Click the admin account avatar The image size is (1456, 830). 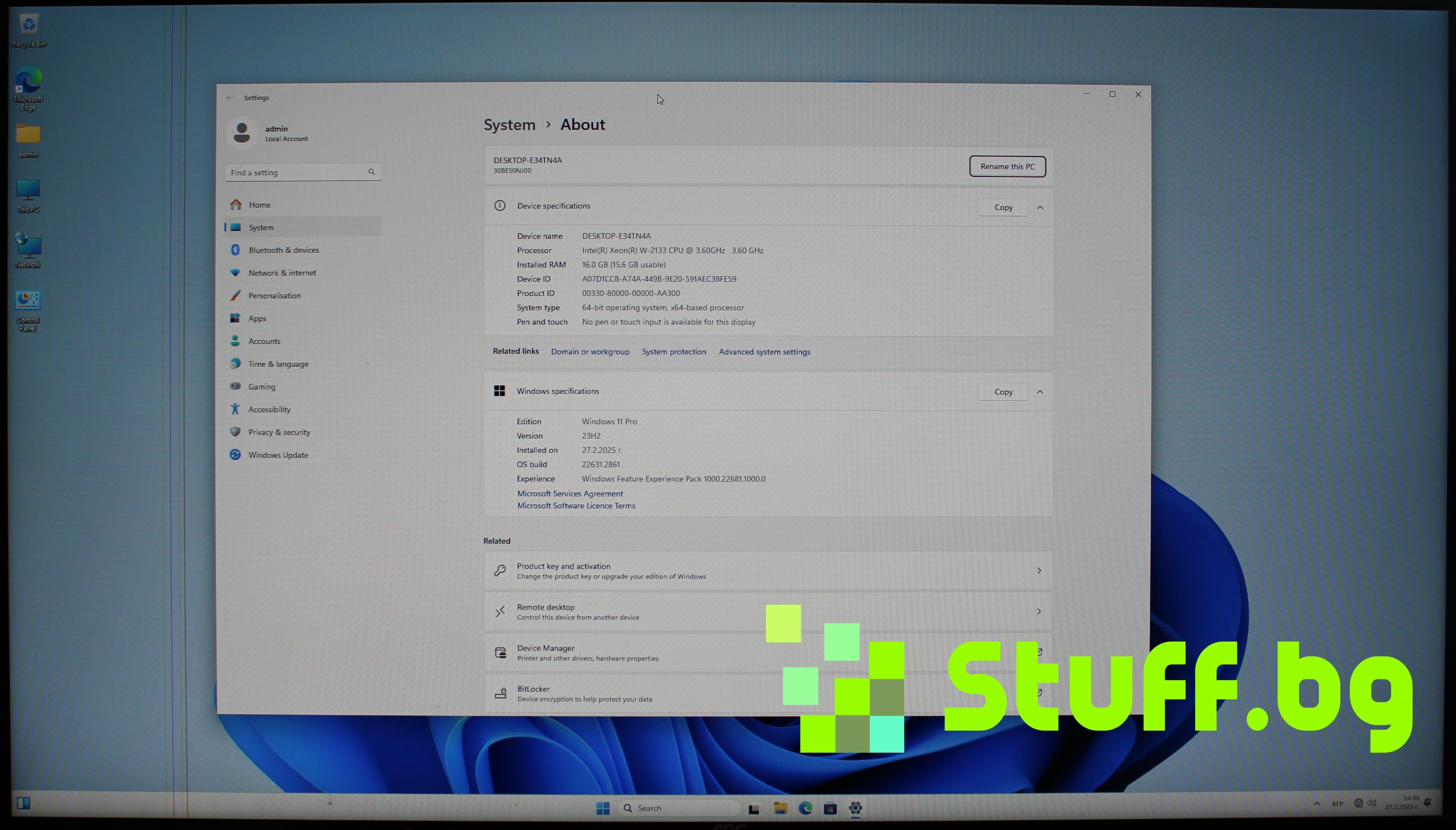242,132
